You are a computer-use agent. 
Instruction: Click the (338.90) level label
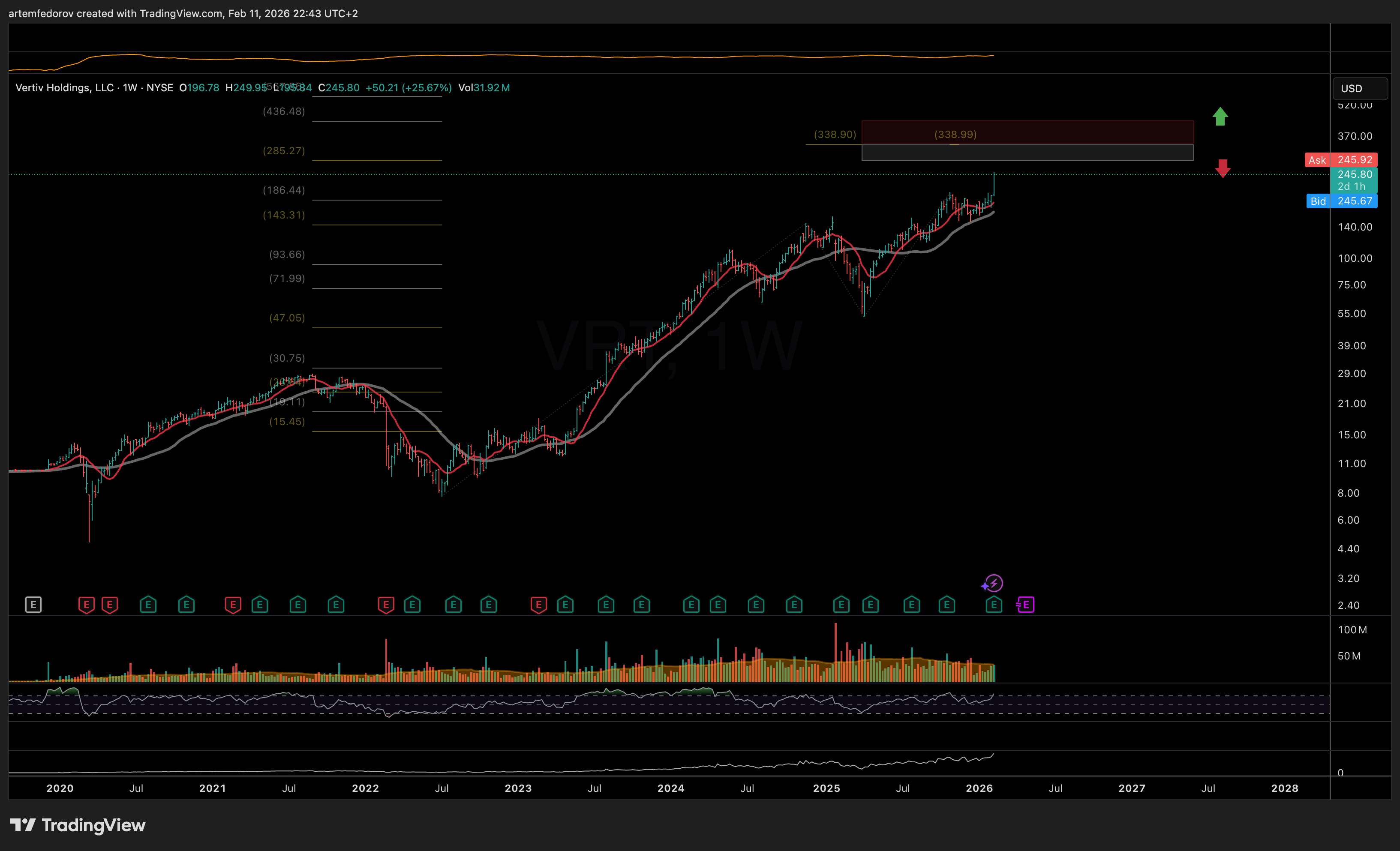835,134
